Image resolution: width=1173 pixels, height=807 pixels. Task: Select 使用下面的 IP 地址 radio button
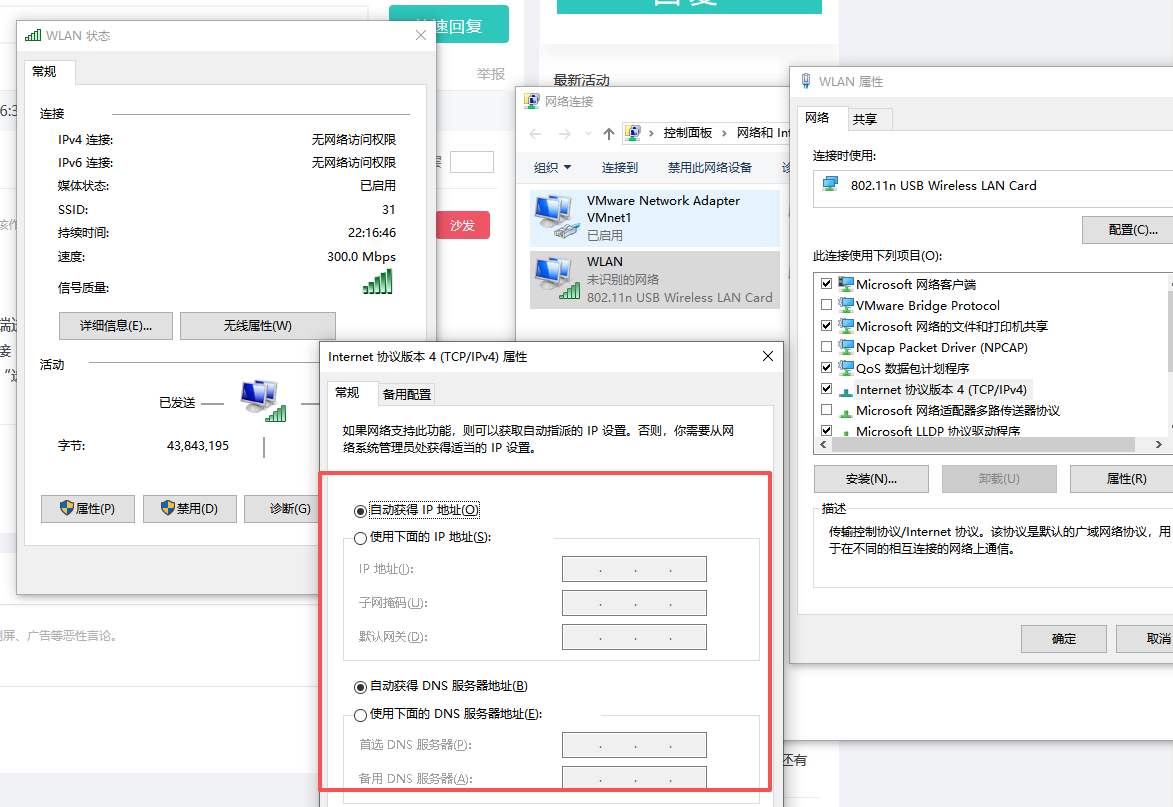coord(361,538)
